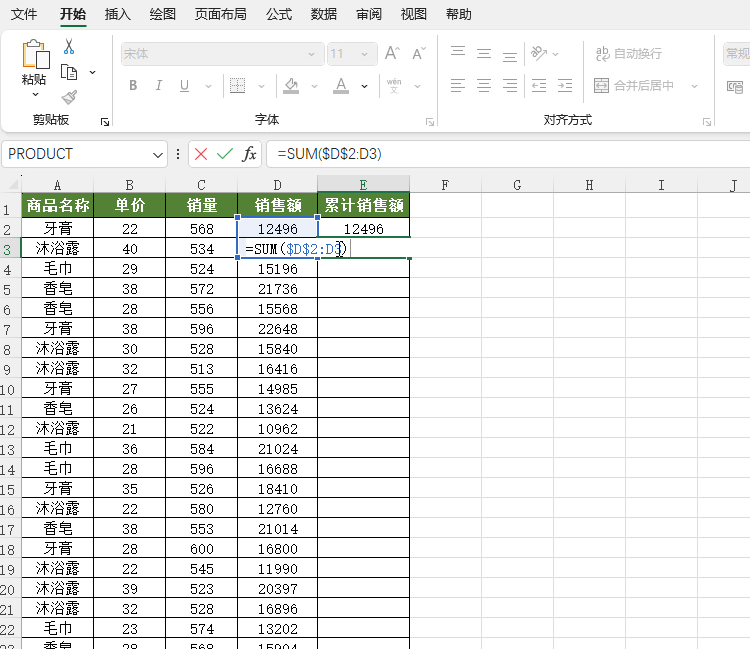
Task: Open the 合并后居中 dropdown arrow
Action: [694, 86]
